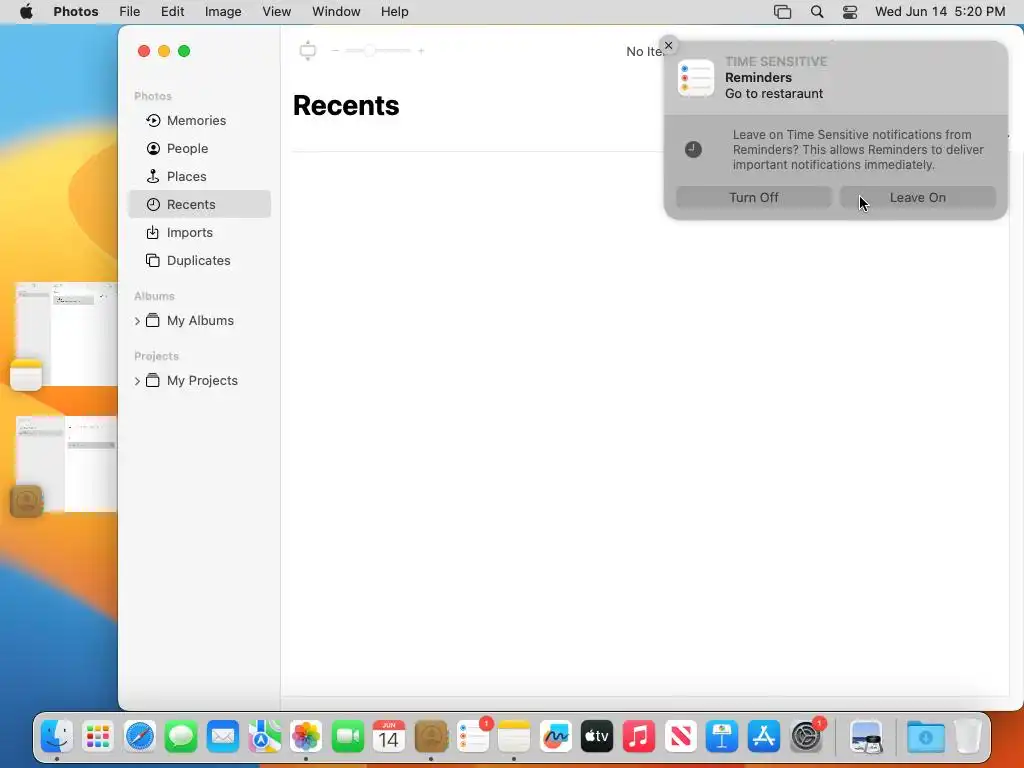Viewport: 1024px width, 768px height.
Task: Open Places in the sidebar
Action: coord(200,177)
